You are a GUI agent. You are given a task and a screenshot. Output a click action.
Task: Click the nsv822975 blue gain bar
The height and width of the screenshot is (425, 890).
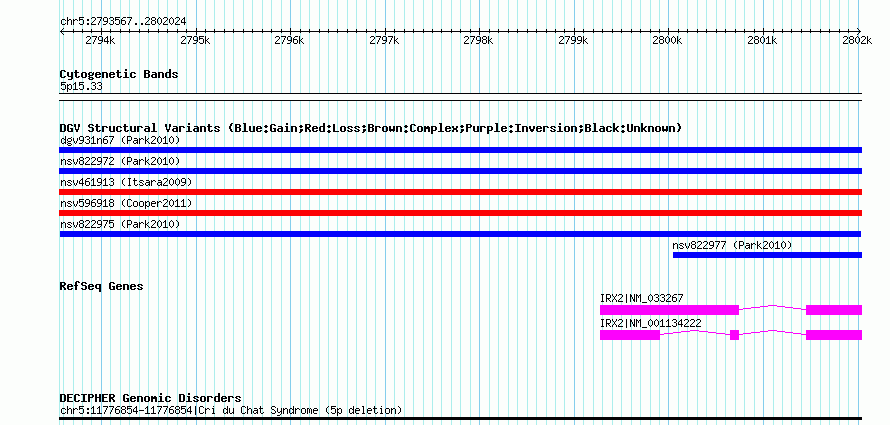(460, 234)
